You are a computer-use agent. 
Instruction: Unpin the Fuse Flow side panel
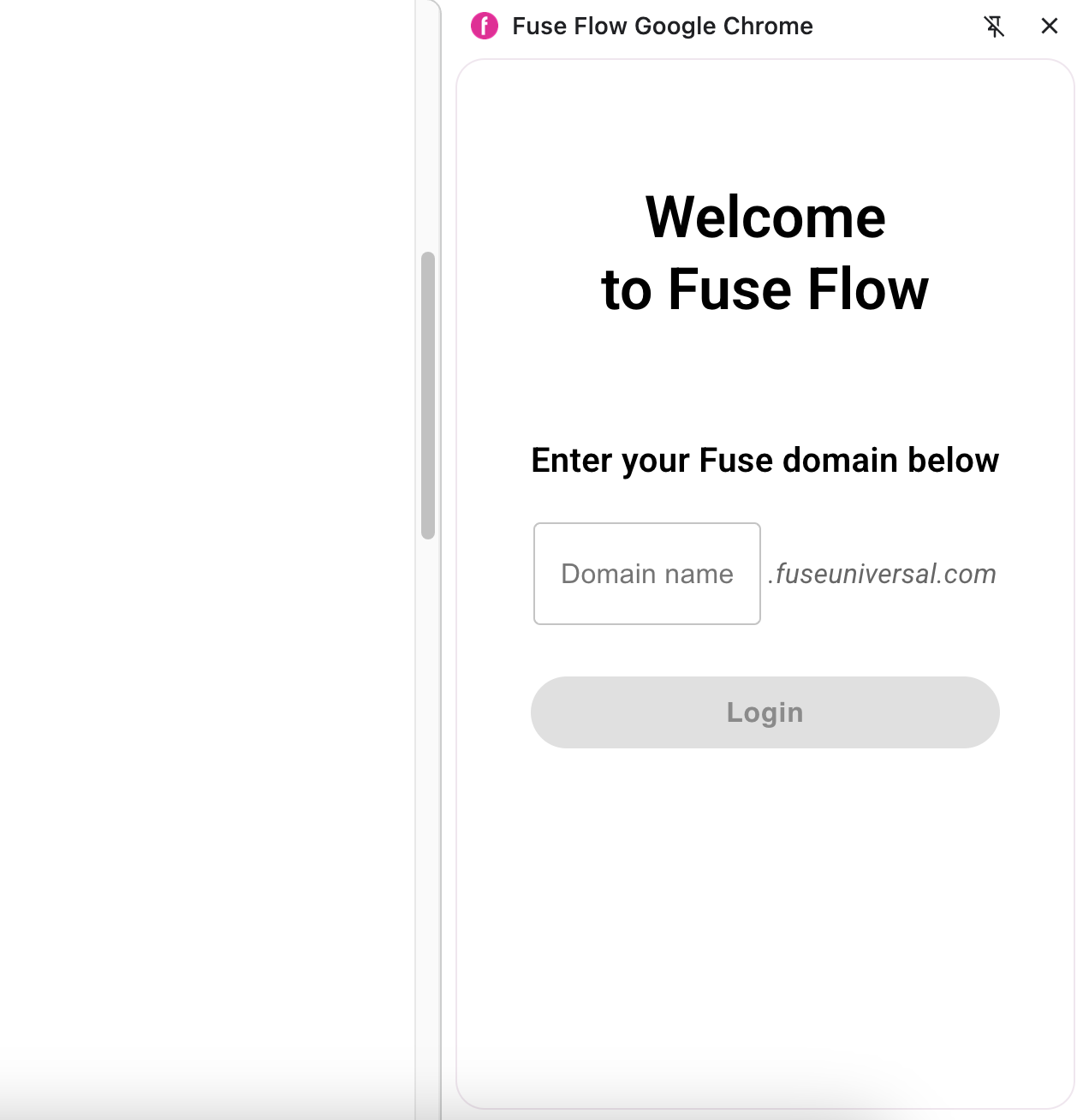click(994, 27)
